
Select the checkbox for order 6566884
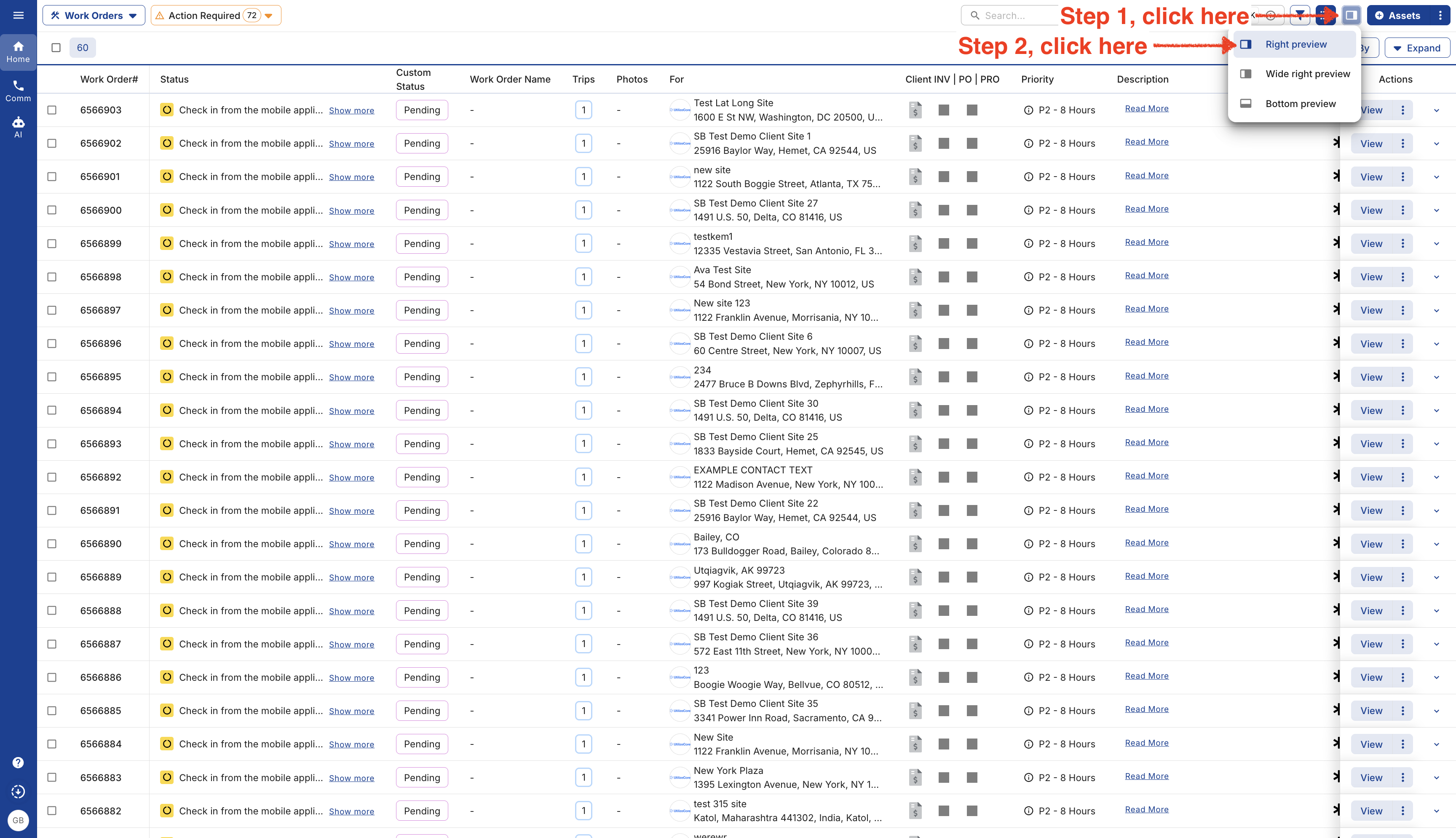tap(52, 744)
